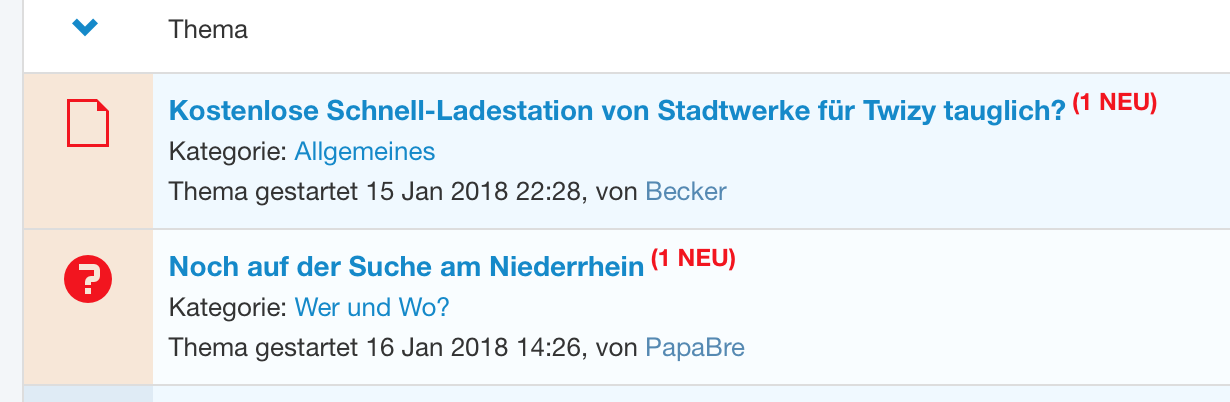
Task: Jump to new post via Ladestation topic's (1 NEU)
Action: [x=1114, y=103]
